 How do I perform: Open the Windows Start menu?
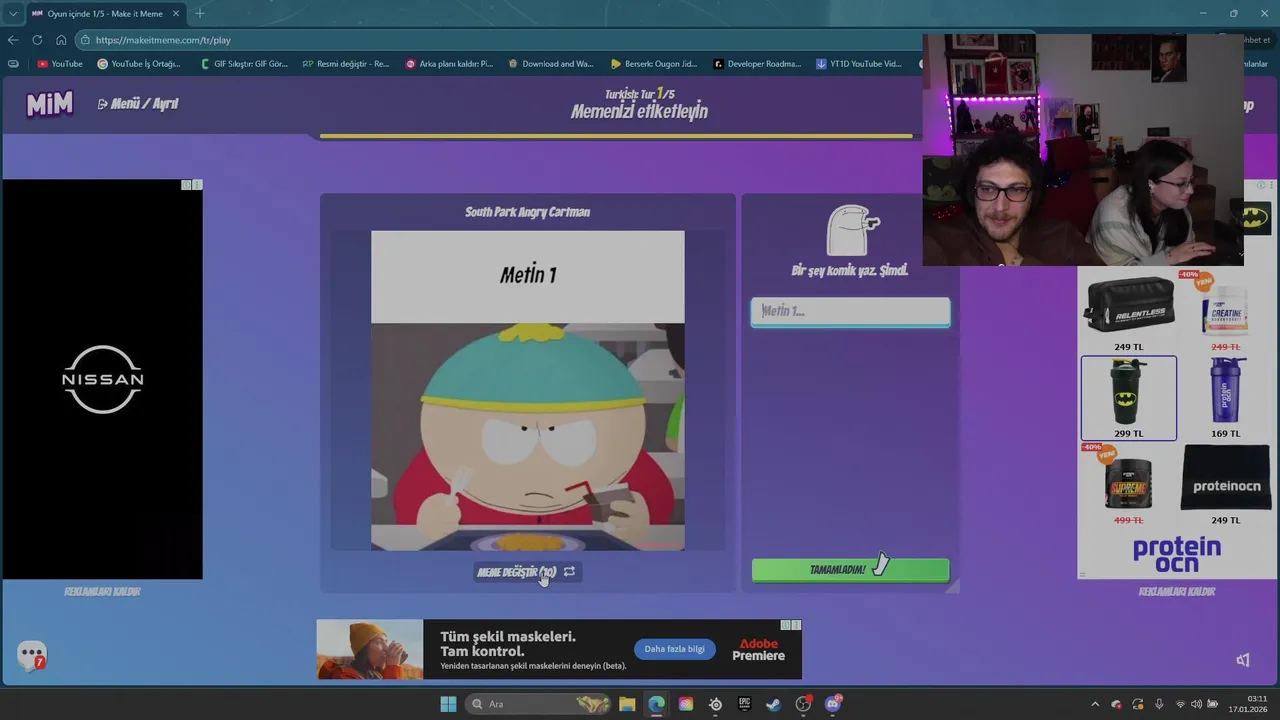pos(448,704)
